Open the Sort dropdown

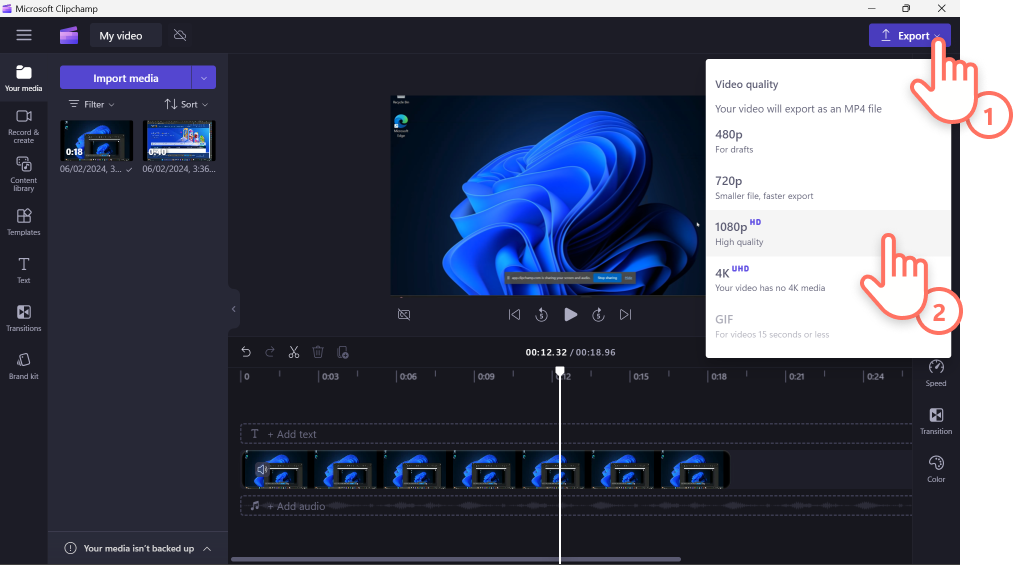[x=186, y=104]
